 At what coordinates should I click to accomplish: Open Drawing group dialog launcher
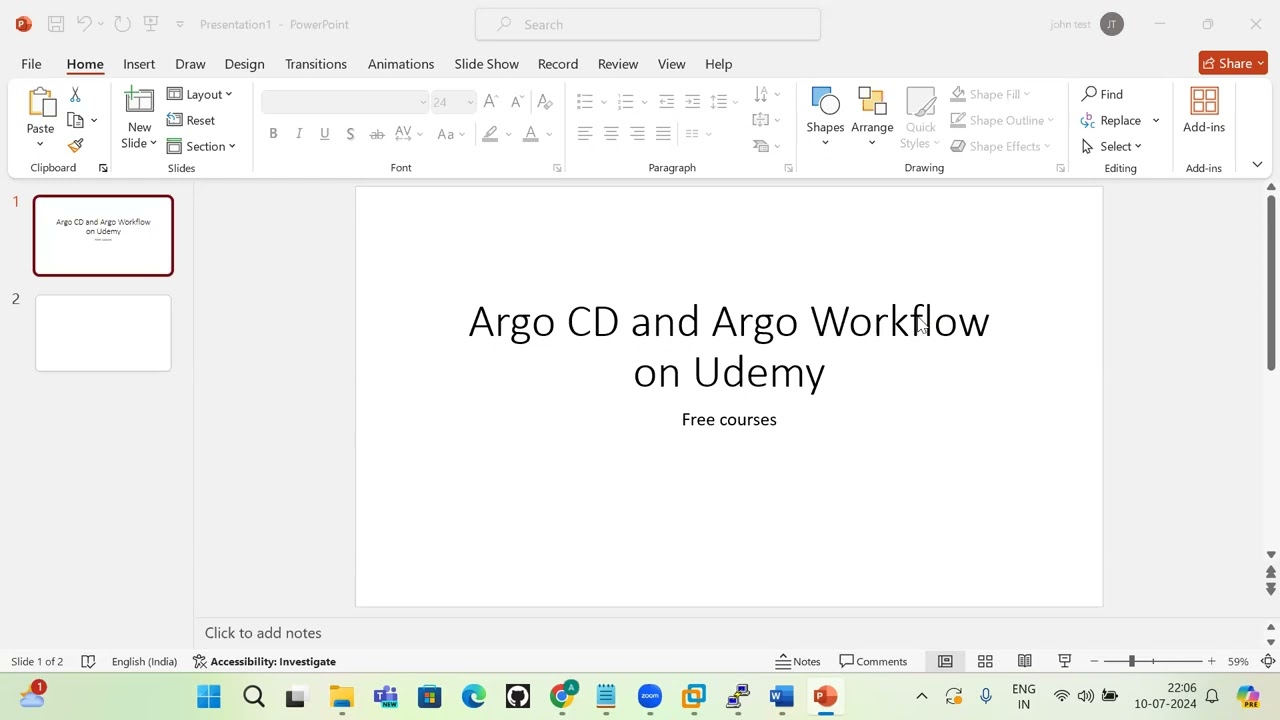click(x=1060, y=168)
